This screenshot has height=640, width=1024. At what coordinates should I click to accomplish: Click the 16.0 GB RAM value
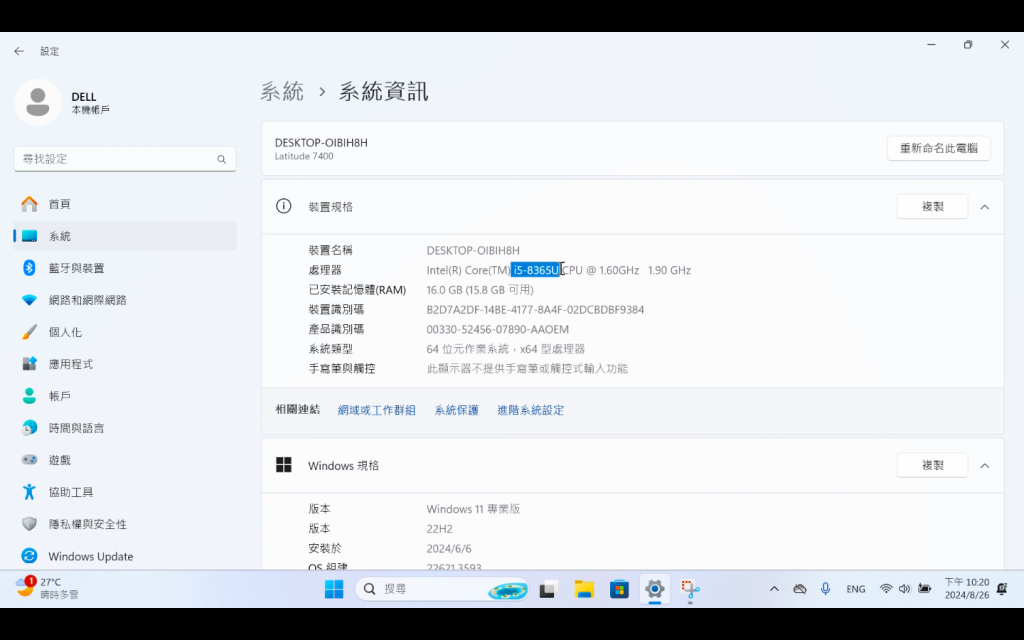480,289
